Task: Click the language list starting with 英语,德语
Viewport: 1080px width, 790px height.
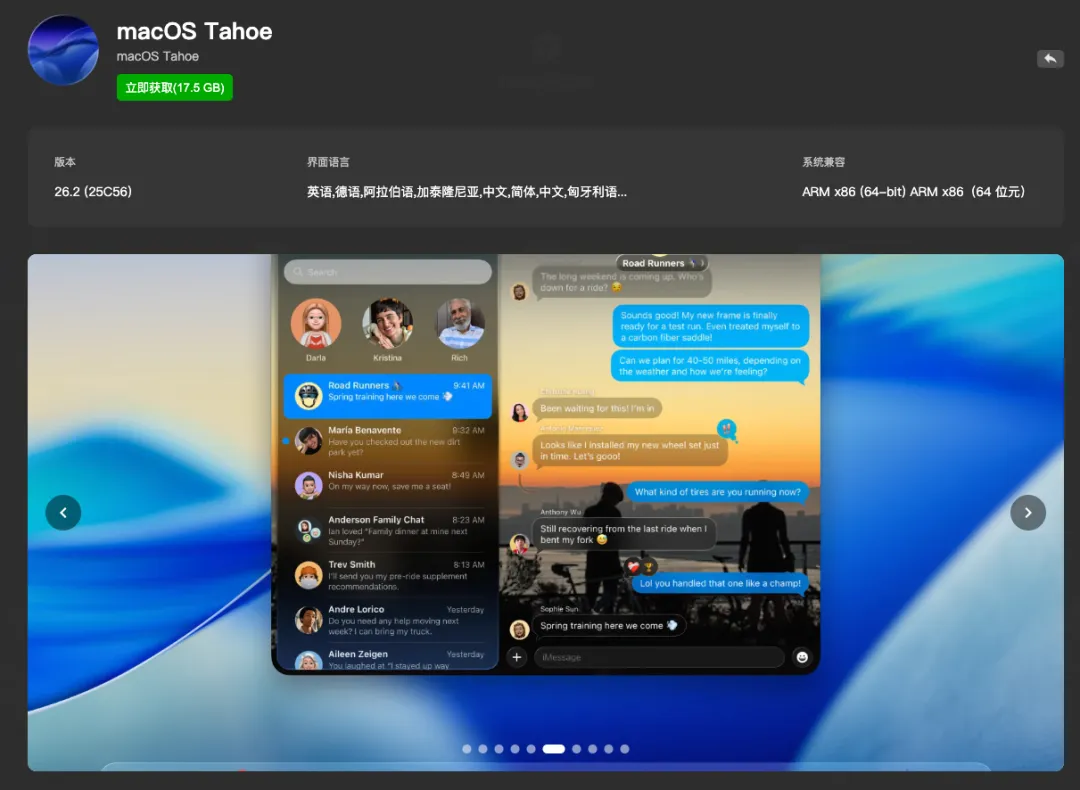Action: 467,191
